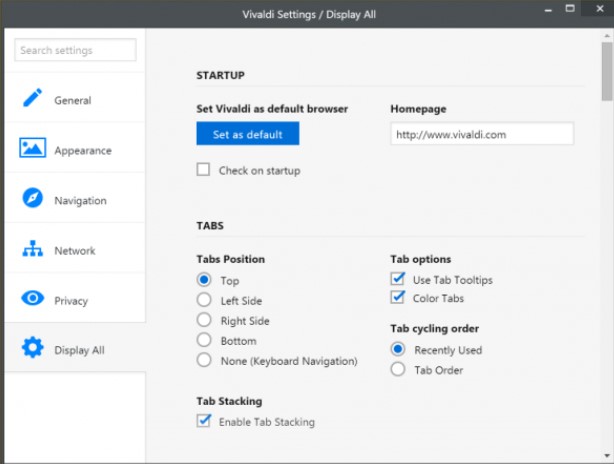Choose Bottom tabs position
This screenshot has width=614, height=464.
click(204, 340)
